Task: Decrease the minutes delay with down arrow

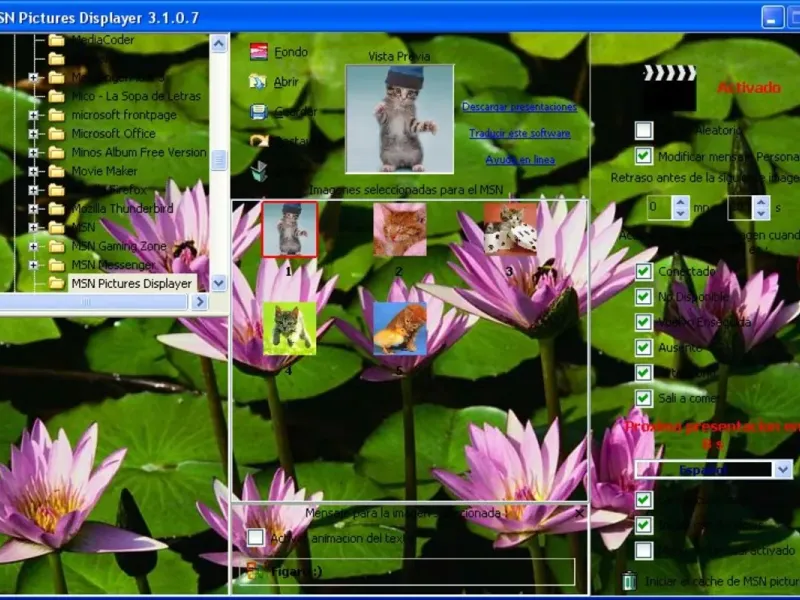Action: click(680, 214)
